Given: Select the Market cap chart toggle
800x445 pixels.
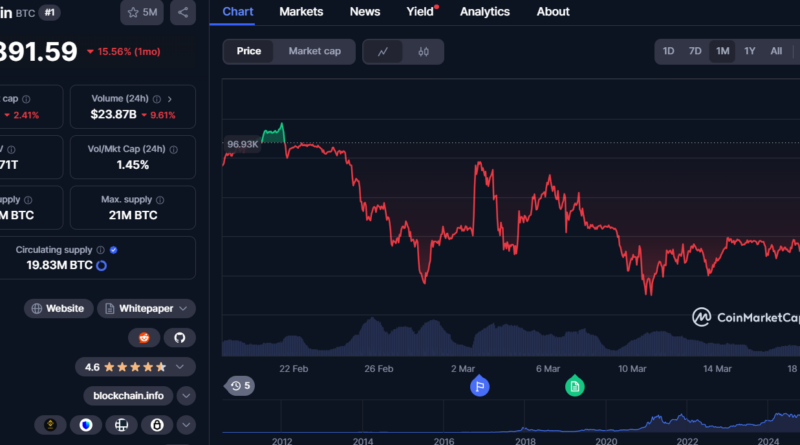Looking at the screenshot, I should click(314, 51).
